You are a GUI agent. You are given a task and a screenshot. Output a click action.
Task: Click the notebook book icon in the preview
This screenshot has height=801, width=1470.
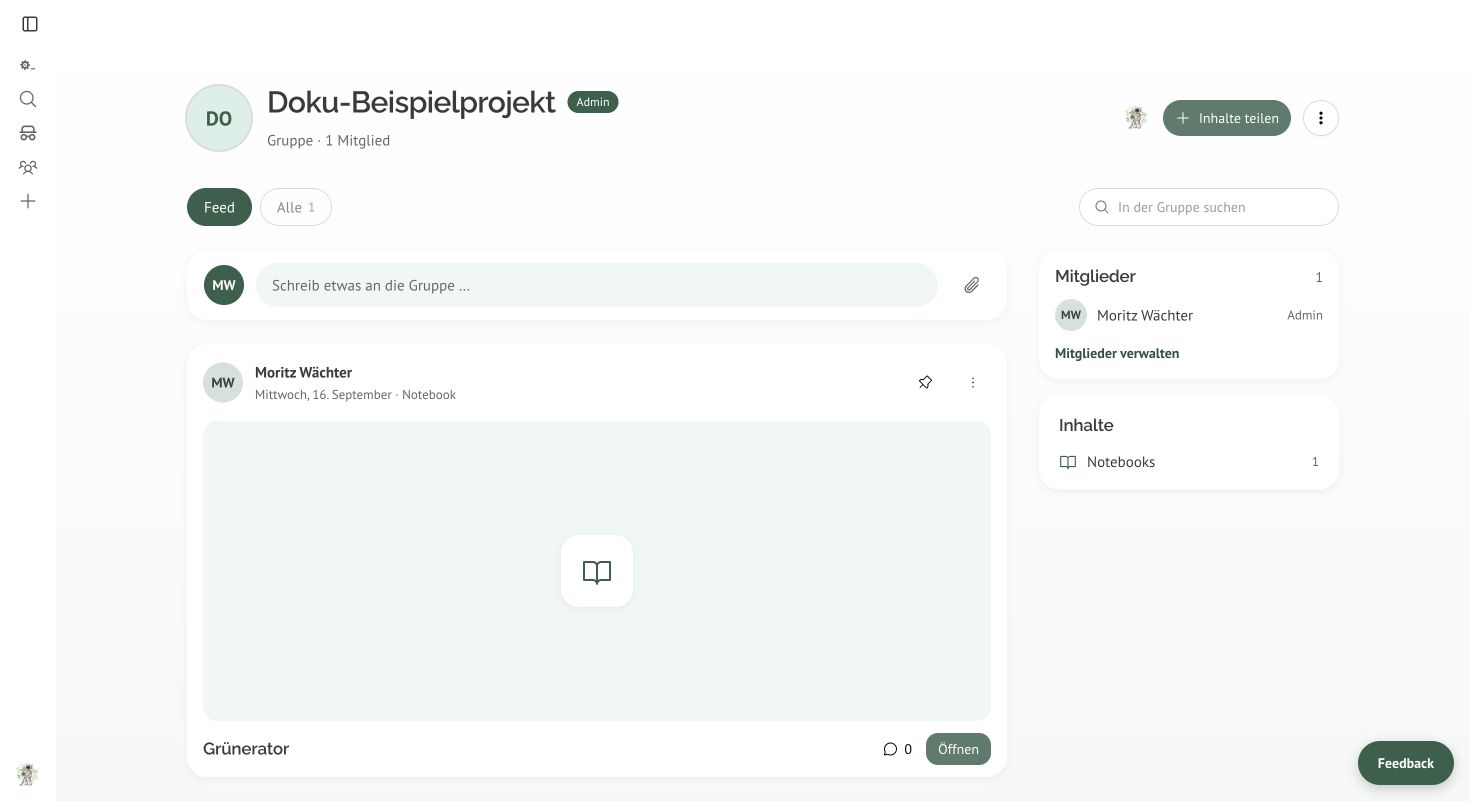pyautogui.click(x=597, y=571)
